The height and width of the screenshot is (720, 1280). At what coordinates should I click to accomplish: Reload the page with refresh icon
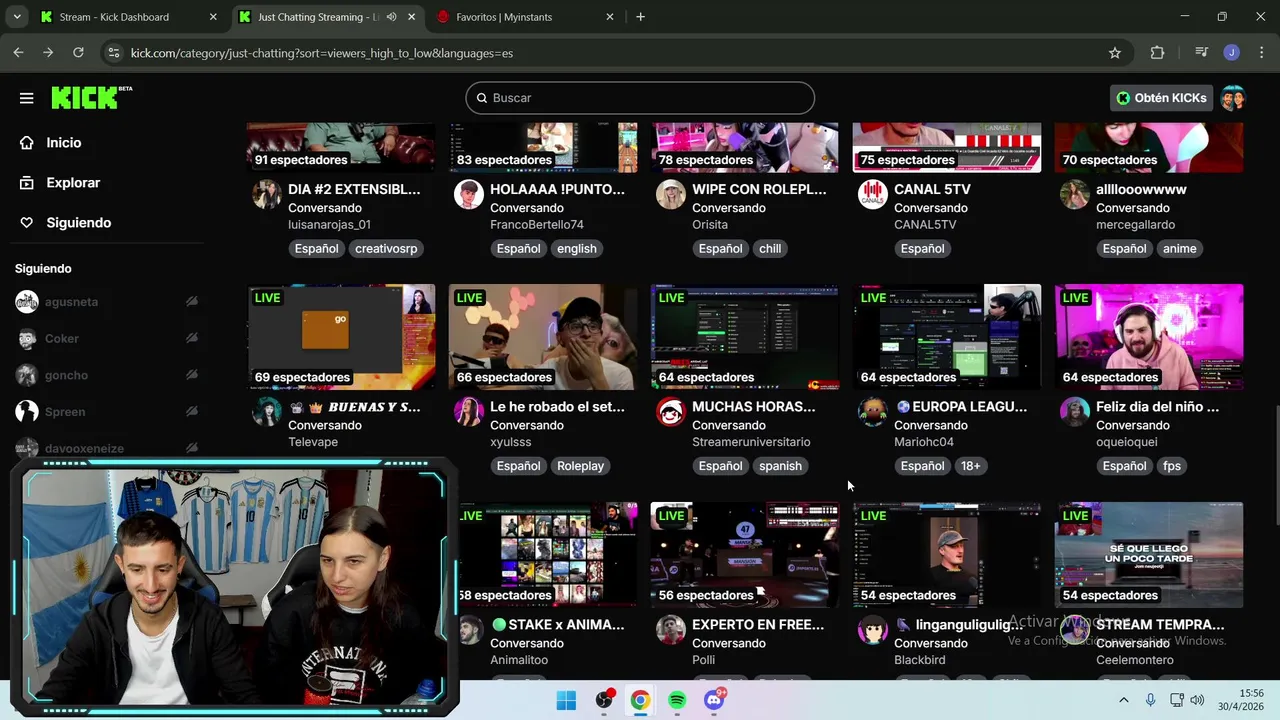coord(78,53)
